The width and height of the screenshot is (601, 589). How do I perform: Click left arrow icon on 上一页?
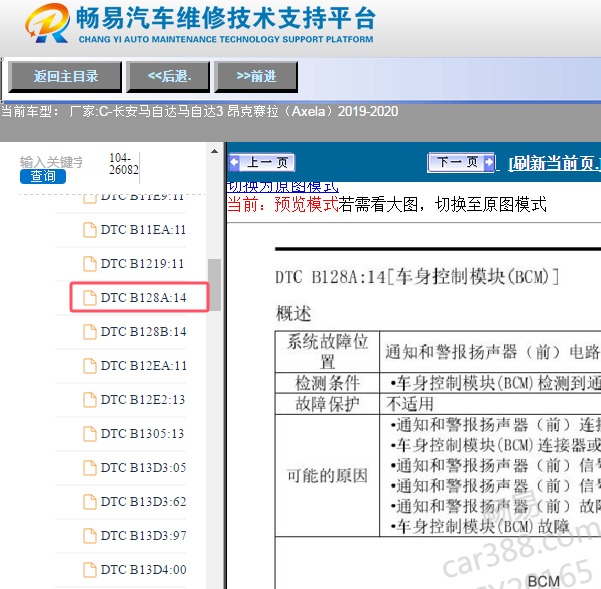pos(235,162)
